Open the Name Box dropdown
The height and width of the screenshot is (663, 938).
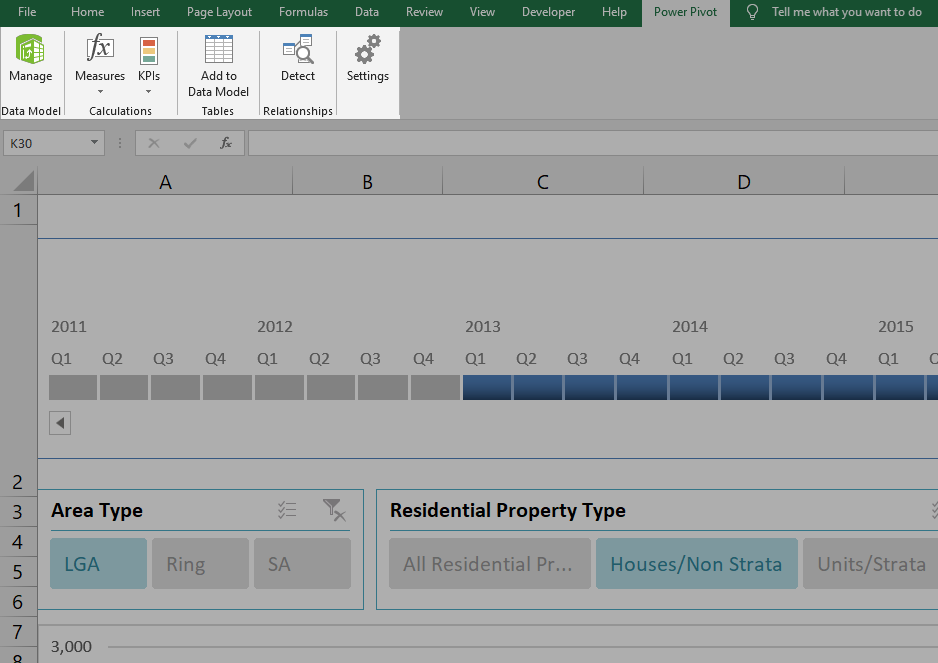click(x=94, y=142)
